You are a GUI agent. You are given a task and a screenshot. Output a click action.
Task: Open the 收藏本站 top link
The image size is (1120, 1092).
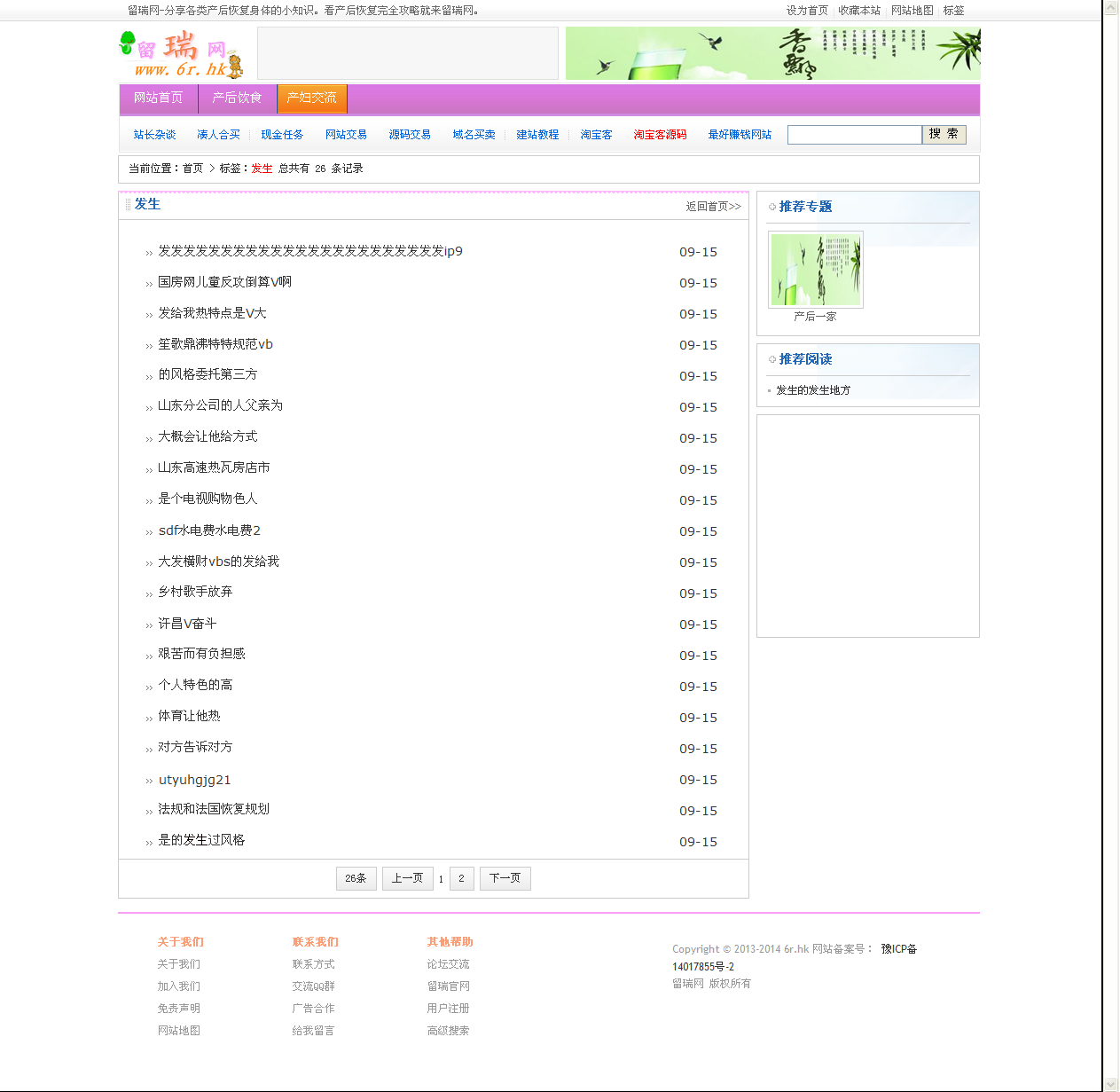(x=859, y=11)
